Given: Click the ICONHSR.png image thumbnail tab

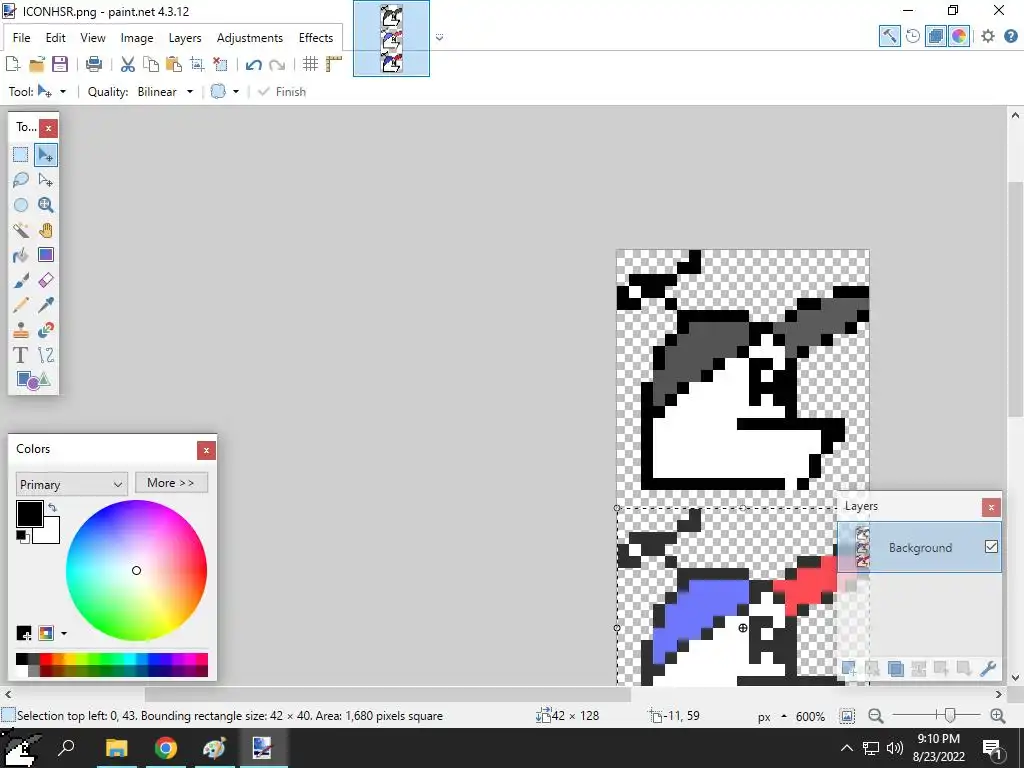Looking at the screenshot, I should coord(391,39).
